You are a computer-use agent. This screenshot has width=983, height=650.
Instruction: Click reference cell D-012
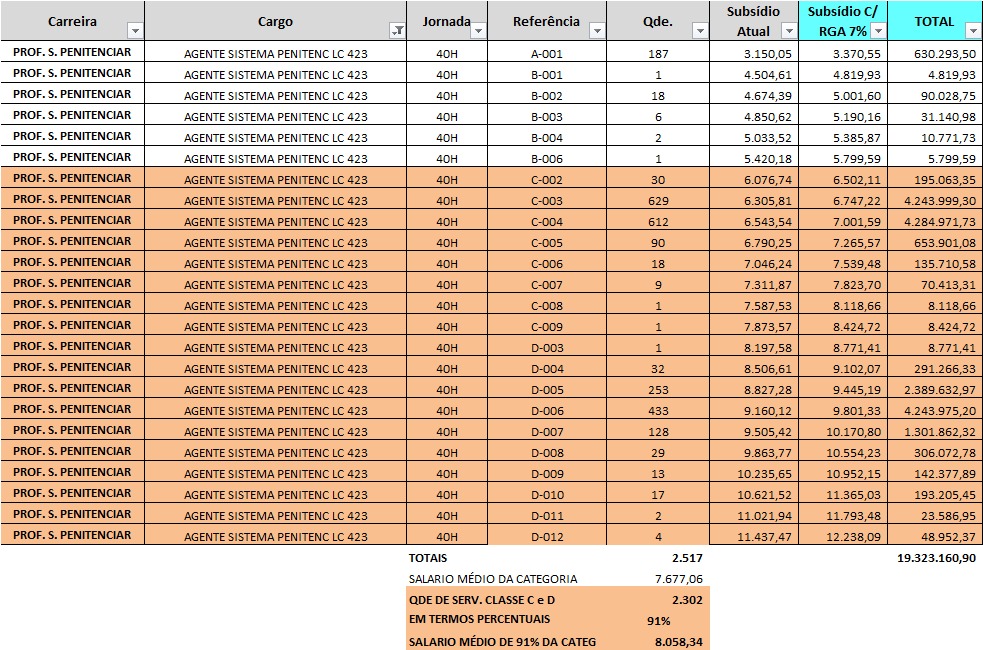pos(546,537)
